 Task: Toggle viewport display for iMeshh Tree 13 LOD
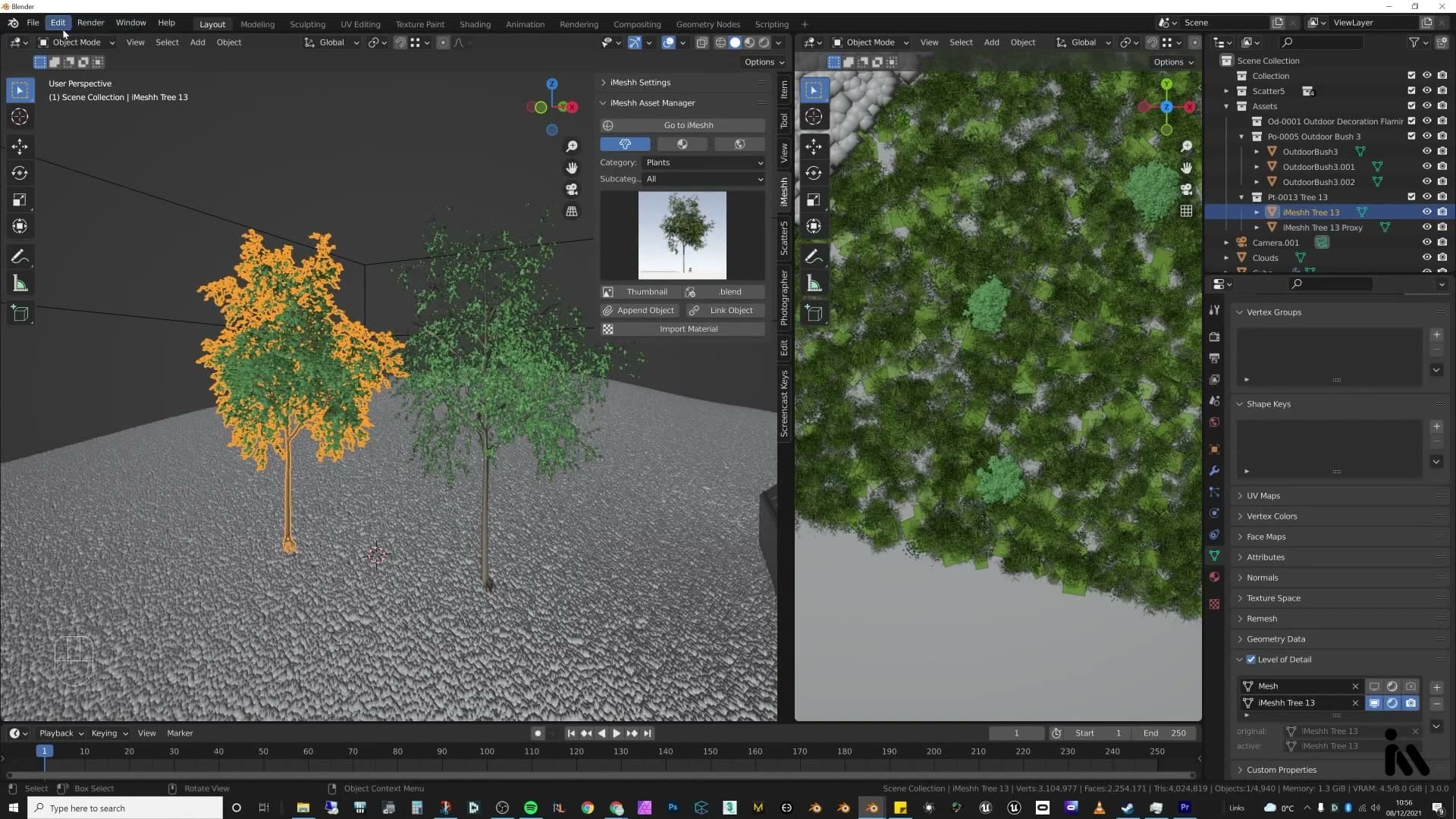(x=1374, y=703)
